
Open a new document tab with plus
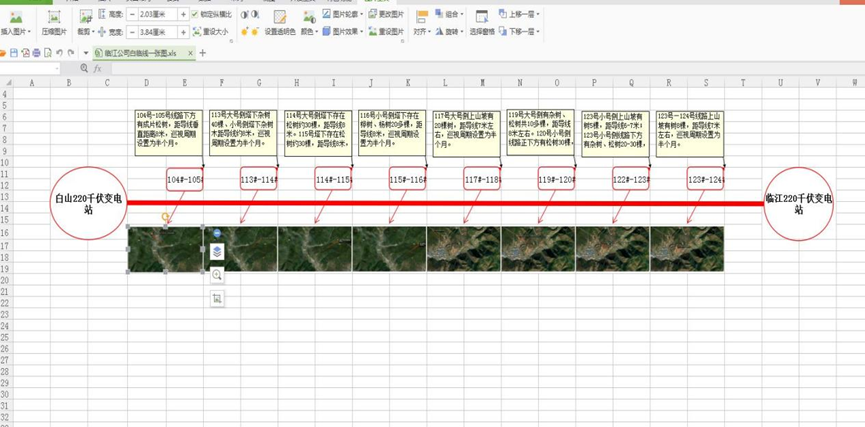[202, 53]
